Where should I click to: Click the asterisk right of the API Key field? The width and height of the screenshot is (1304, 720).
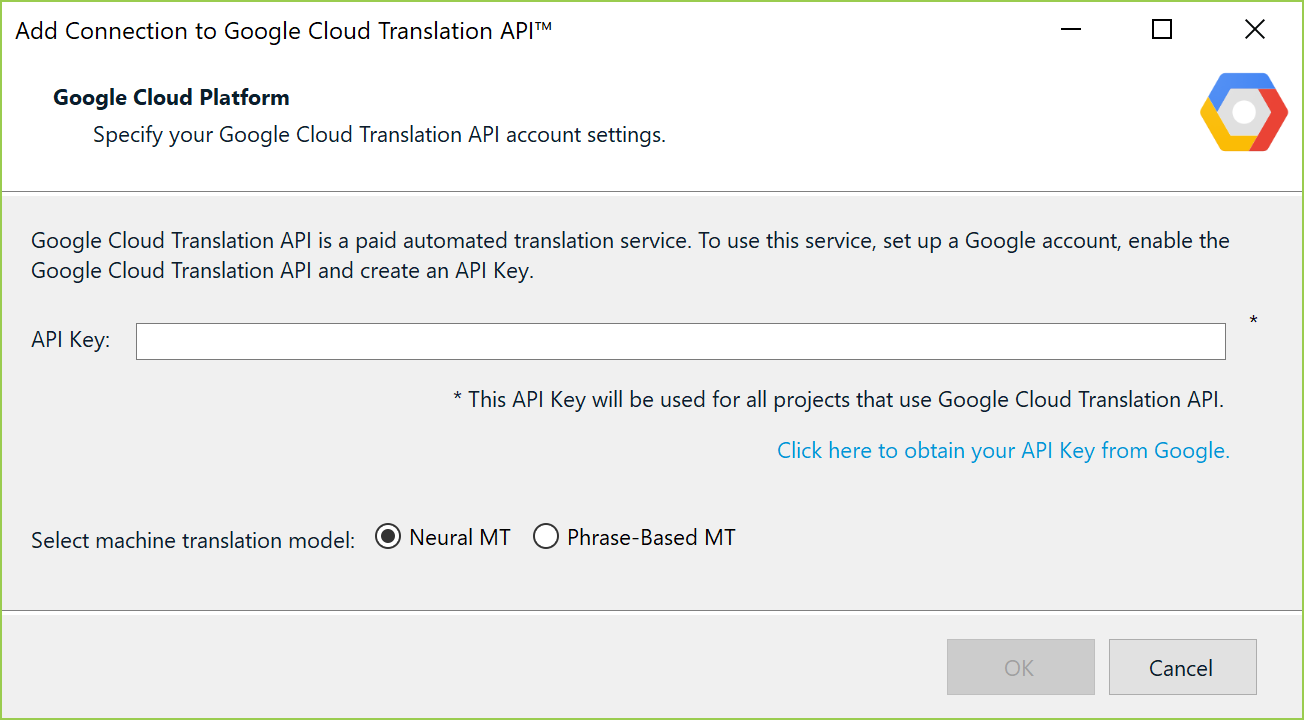(x=1253, y=321)
